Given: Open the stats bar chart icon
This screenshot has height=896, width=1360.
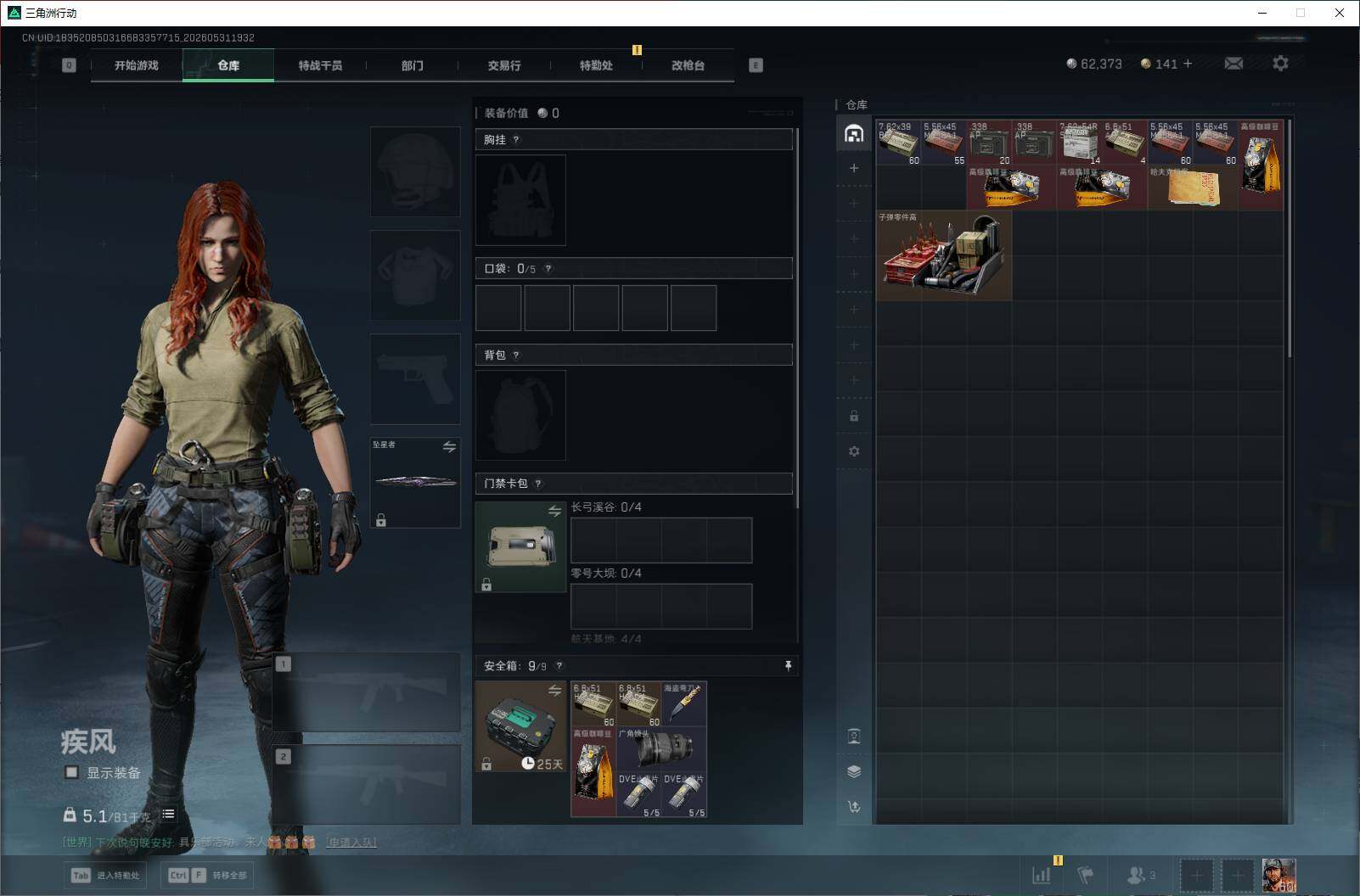Looking at the screenshot, I should tap(1041, 875).
